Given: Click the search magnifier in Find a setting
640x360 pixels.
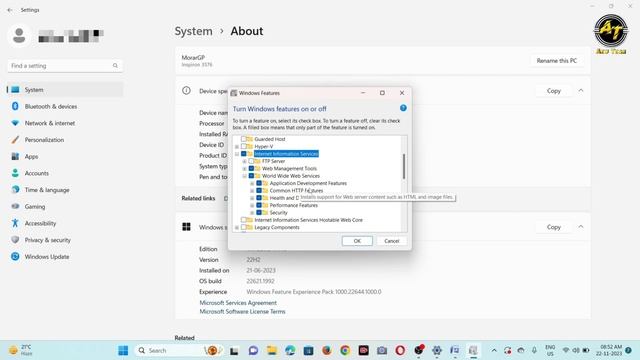Looking at the screenshot, I should coord(115,66).
